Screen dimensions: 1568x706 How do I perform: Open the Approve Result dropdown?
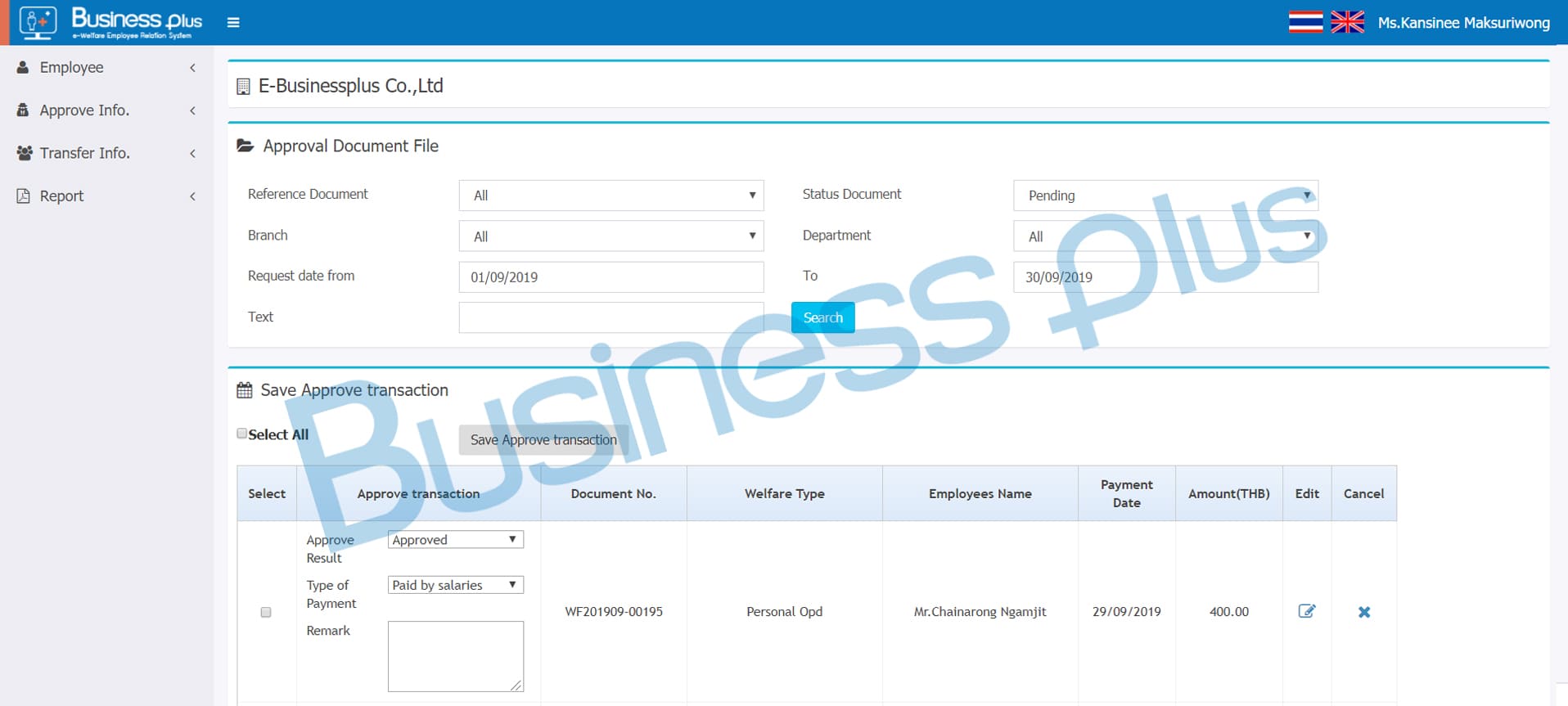(456, 540)
